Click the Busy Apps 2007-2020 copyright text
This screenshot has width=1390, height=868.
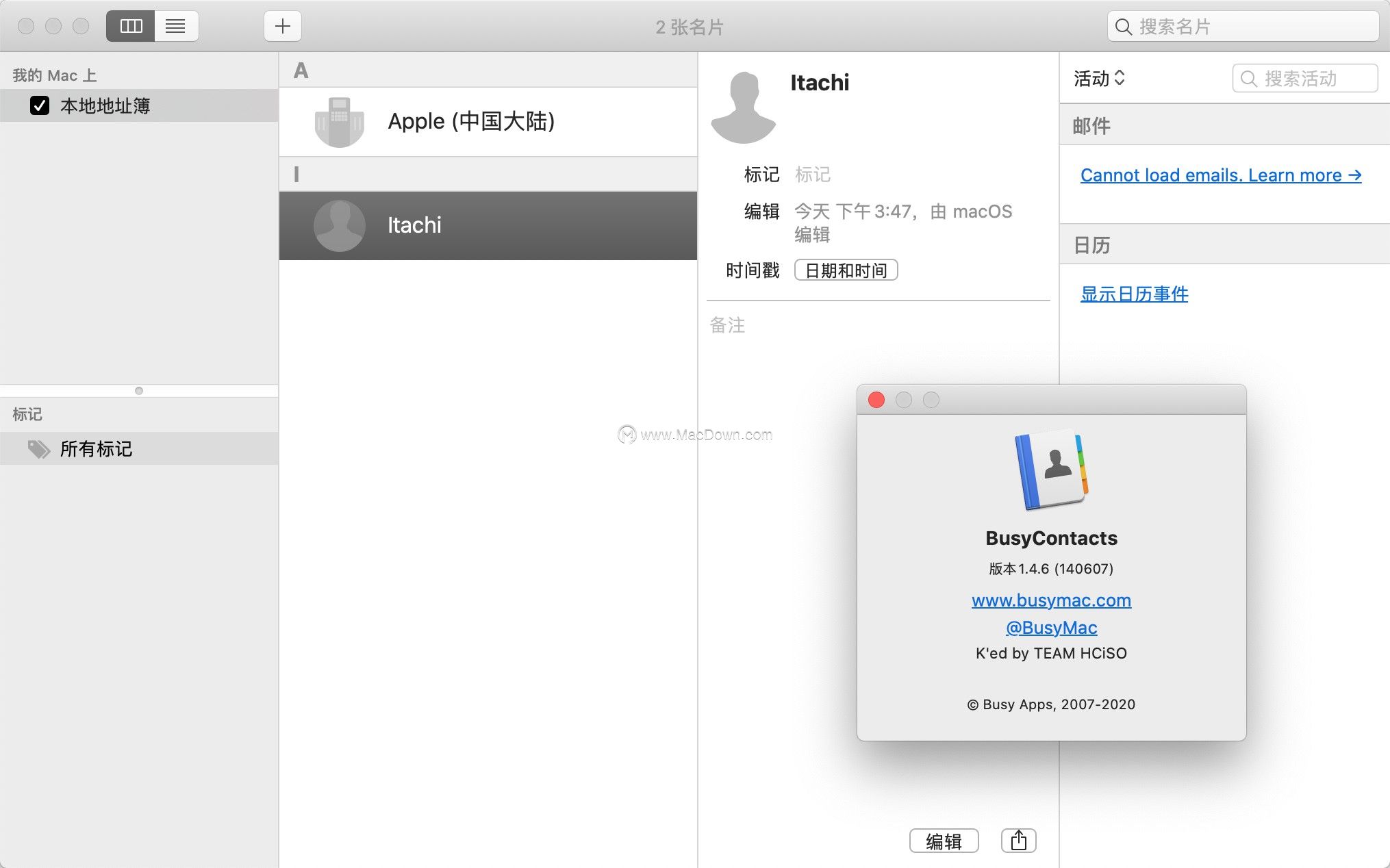1051,704
